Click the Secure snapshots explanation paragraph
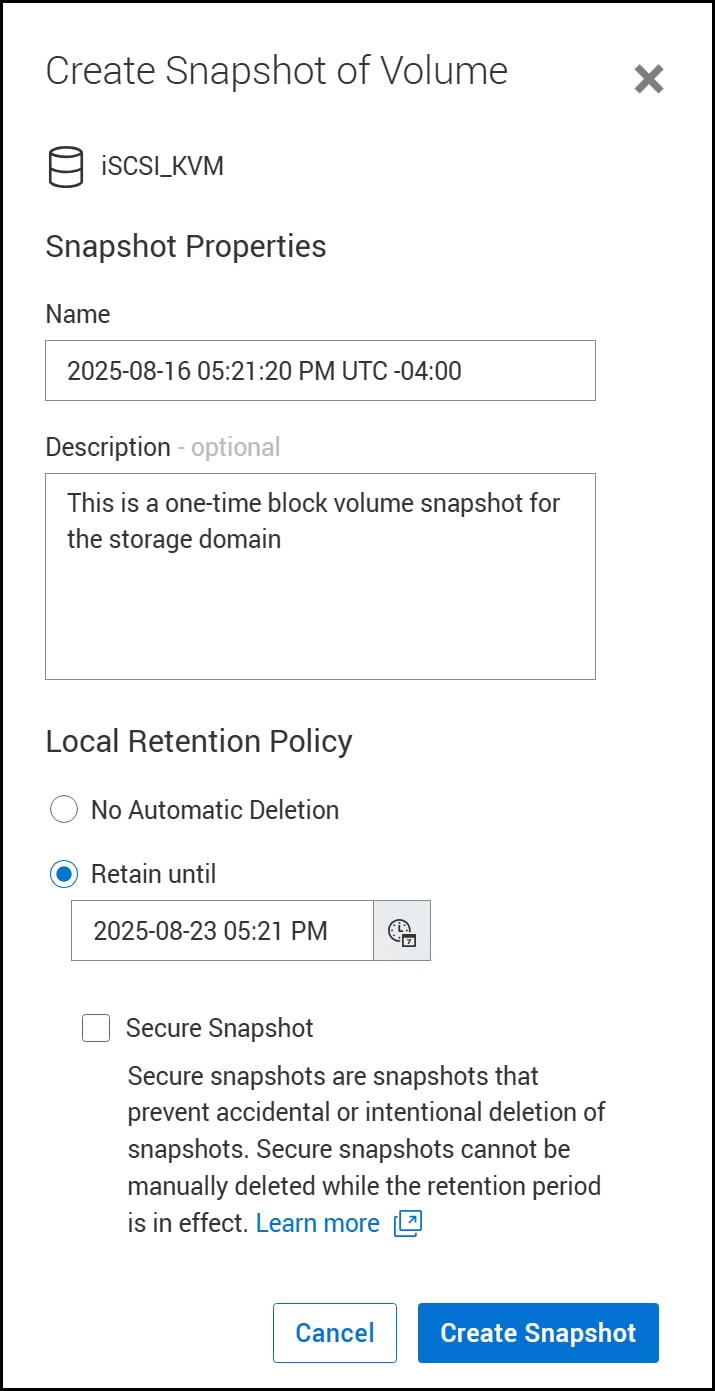715x1391 pixels. (366, 1150)
